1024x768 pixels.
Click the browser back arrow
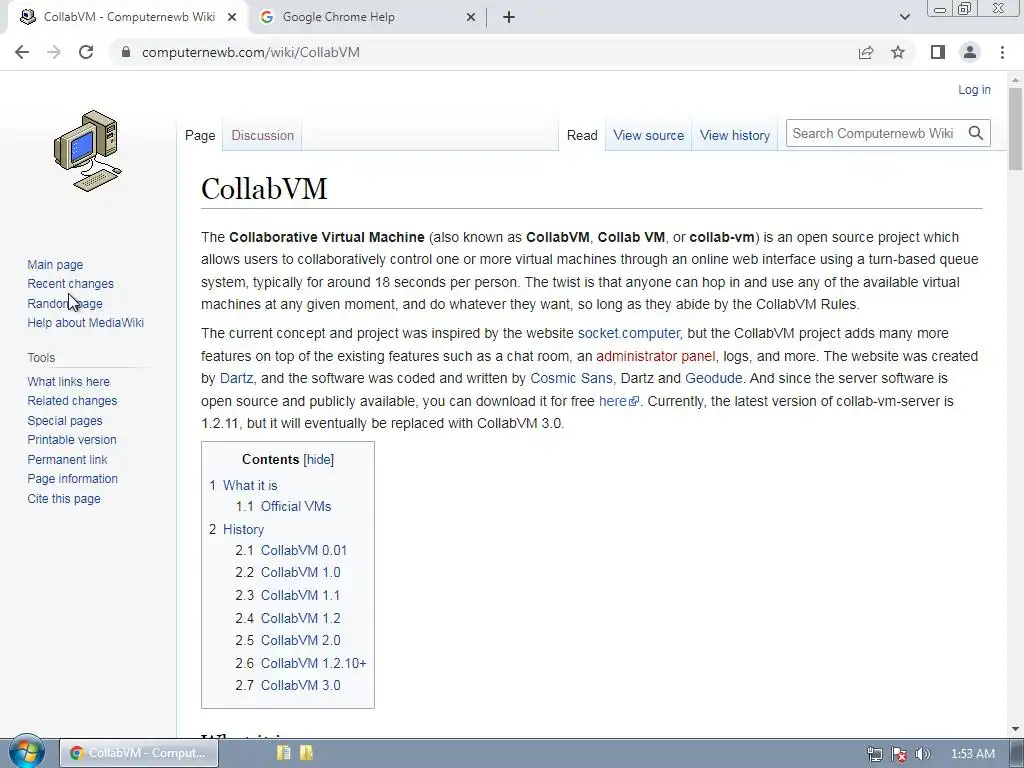(x=22, y=52)
